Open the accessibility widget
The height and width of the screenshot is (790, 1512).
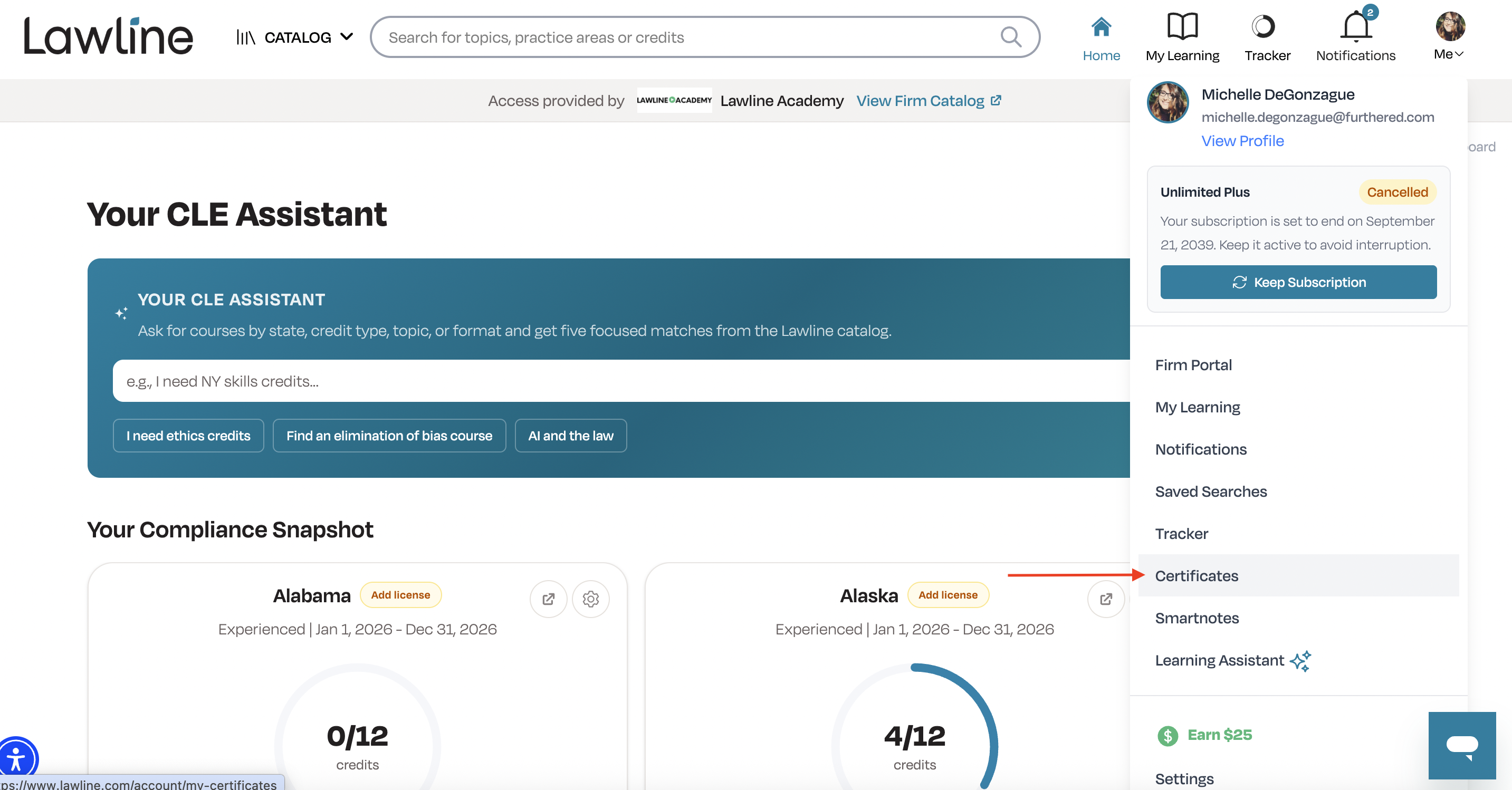coord(17,759)
